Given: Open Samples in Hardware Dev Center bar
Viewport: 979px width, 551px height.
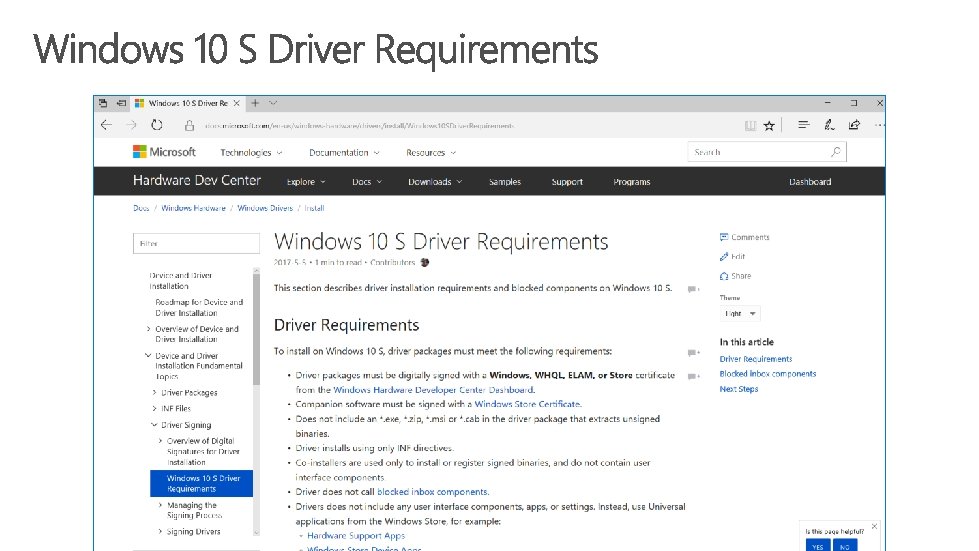Looking at the screenshot, I should 504,182.
